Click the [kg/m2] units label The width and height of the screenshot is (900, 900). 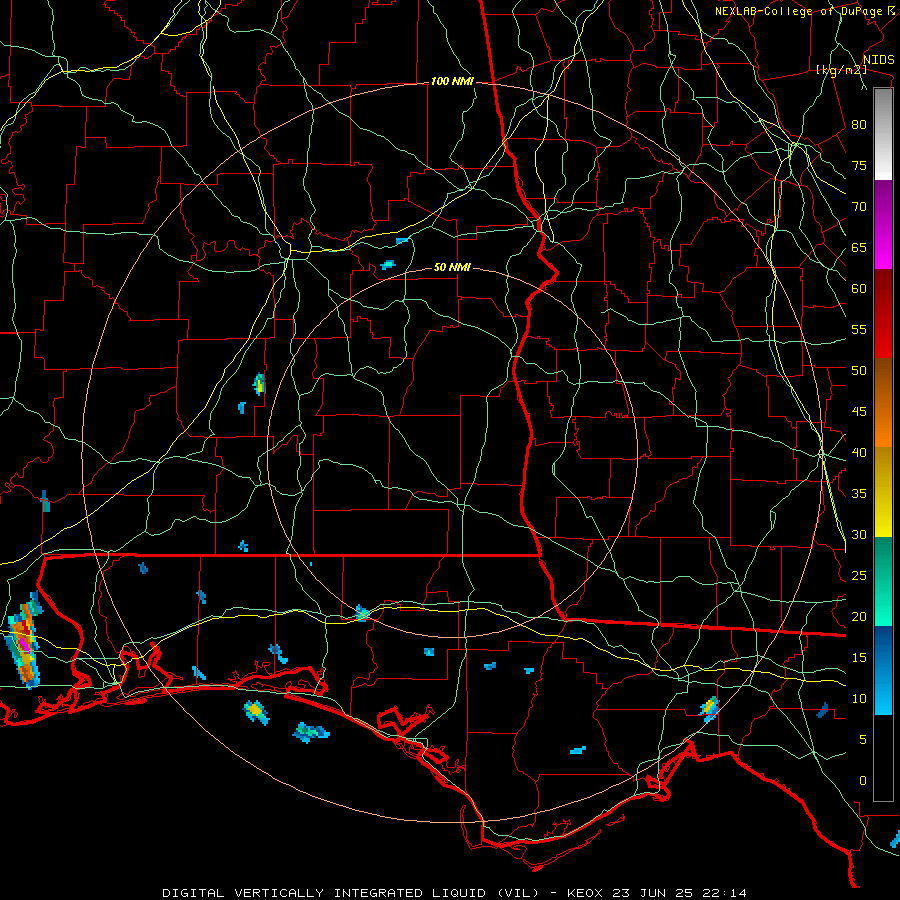click(x=841, y=70)
